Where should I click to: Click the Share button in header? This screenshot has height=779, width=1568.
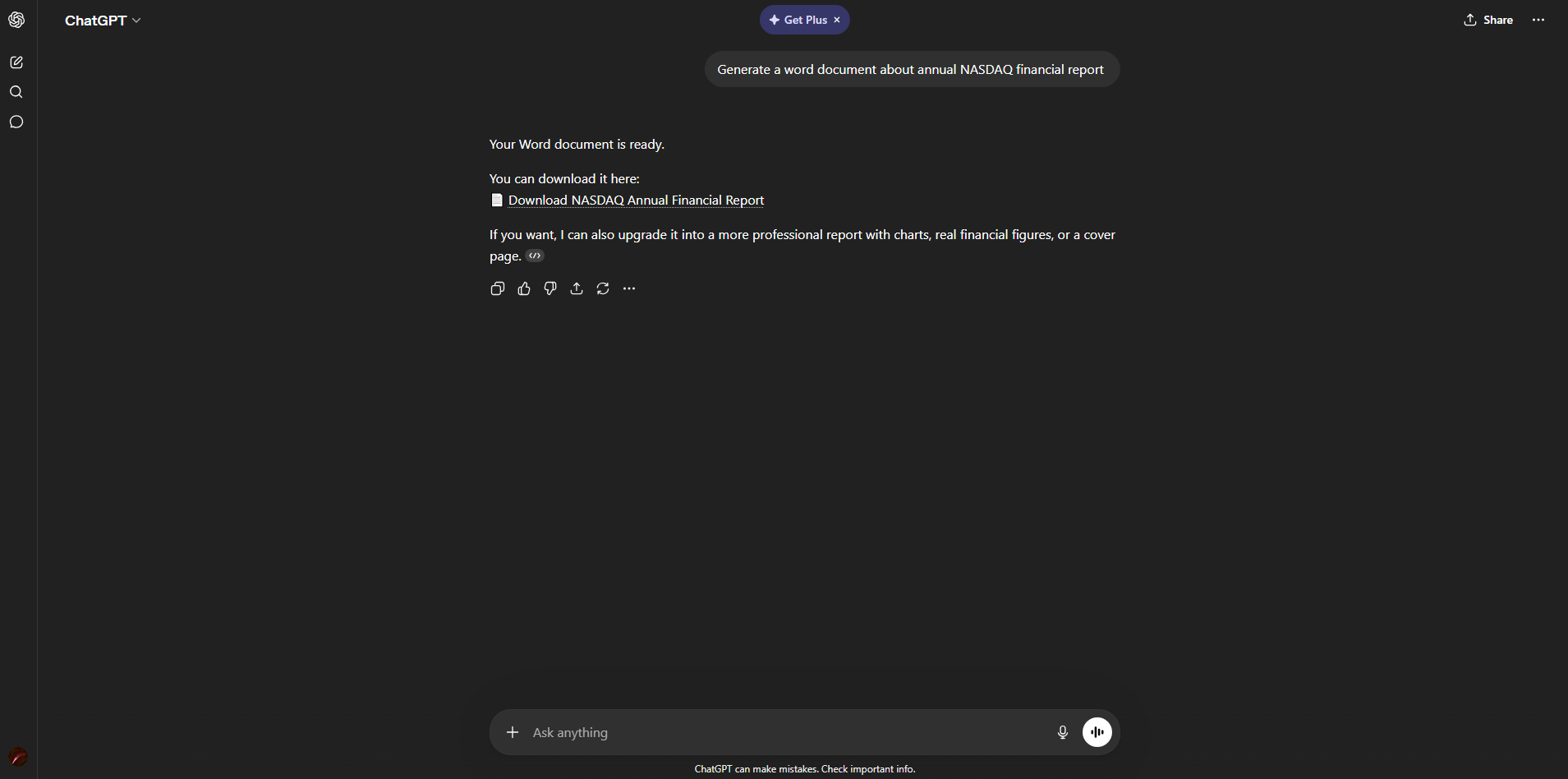1488,20
